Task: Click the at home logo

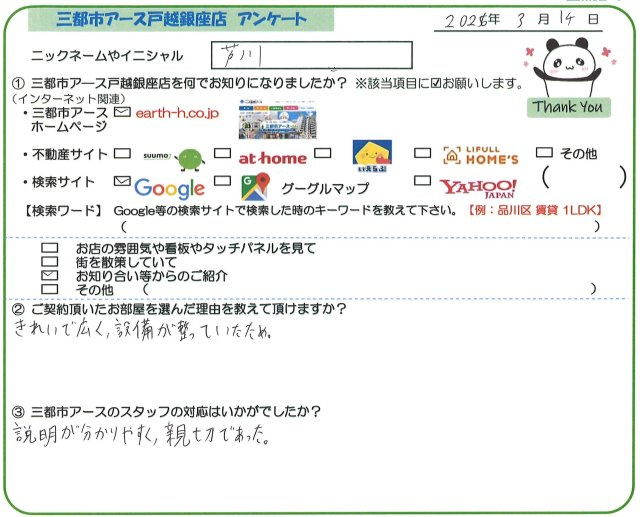Action: click(273, 158)
